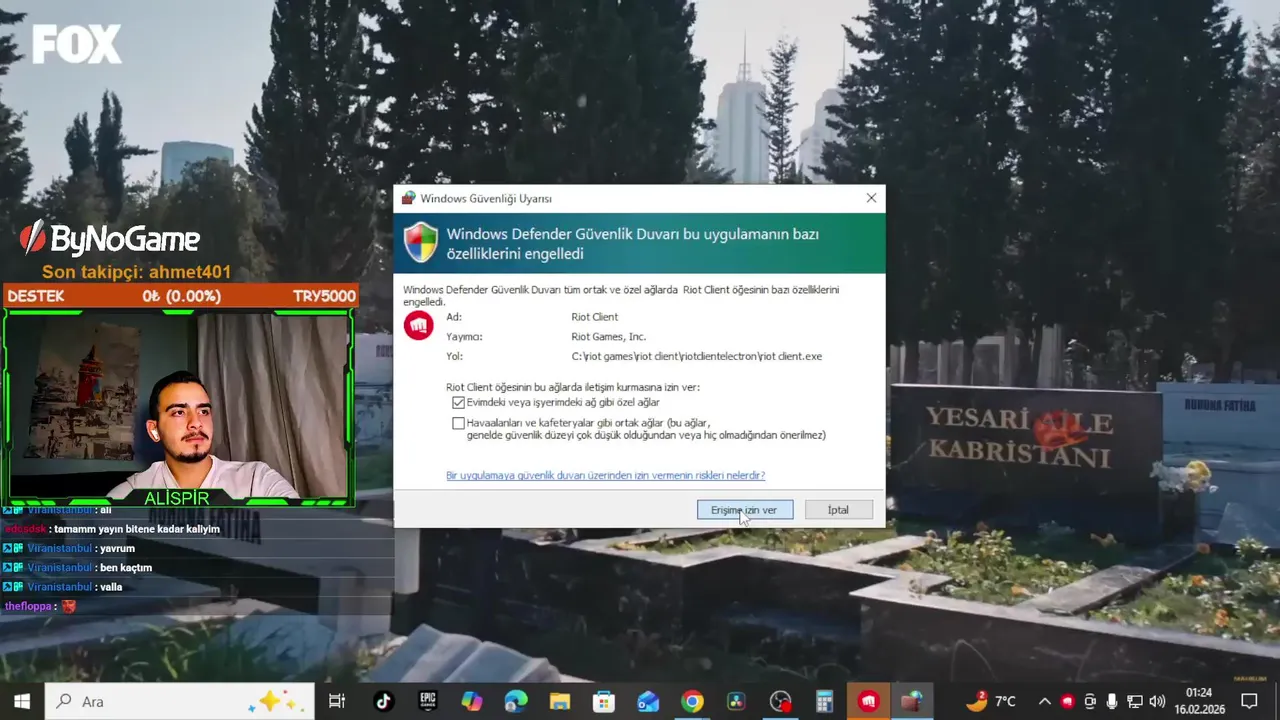Switch to OBS Studio in the taskbar

(780, 701)
